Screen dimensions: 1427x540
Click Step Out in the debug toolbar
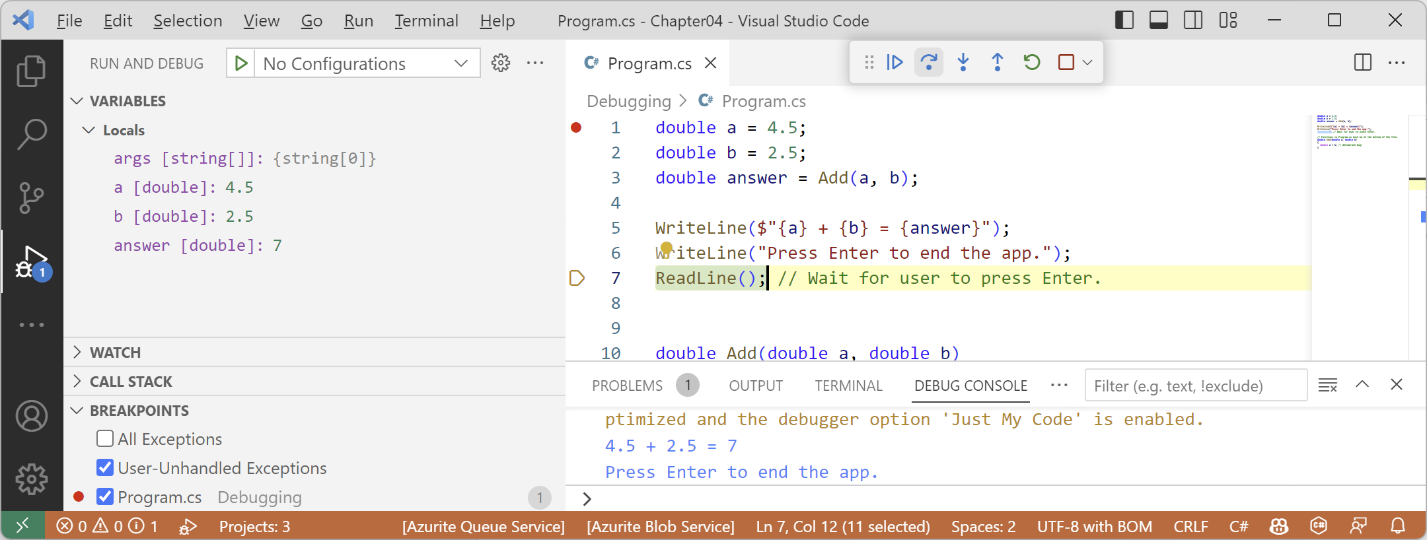click(997, 62)
